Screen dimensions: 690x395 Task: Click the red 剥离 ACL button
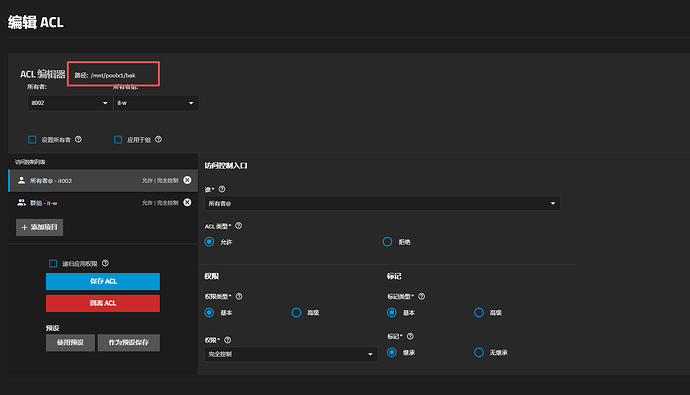(103, 303)
